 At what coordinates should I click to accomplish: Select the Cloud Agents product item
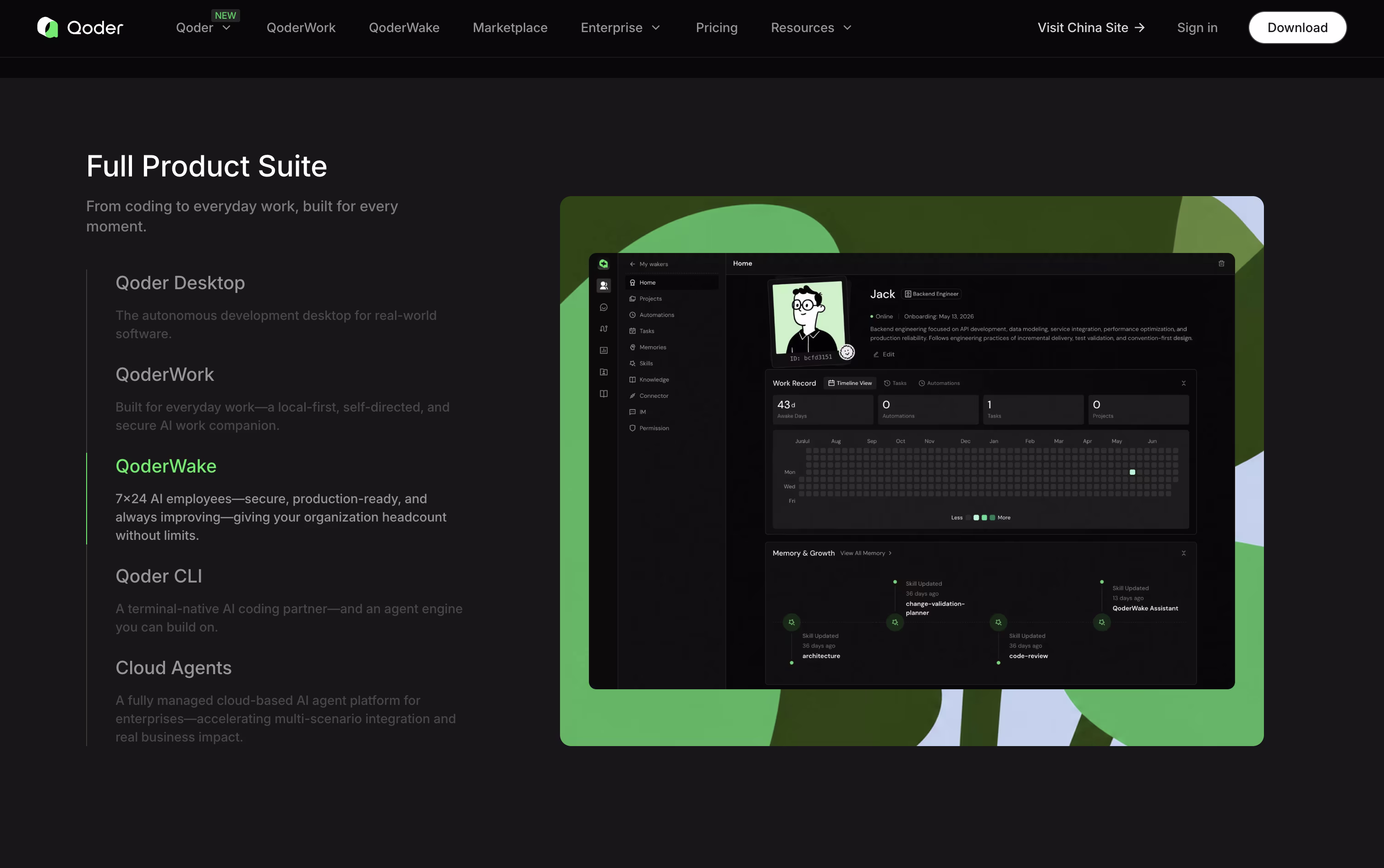click(x=173, y=668)
